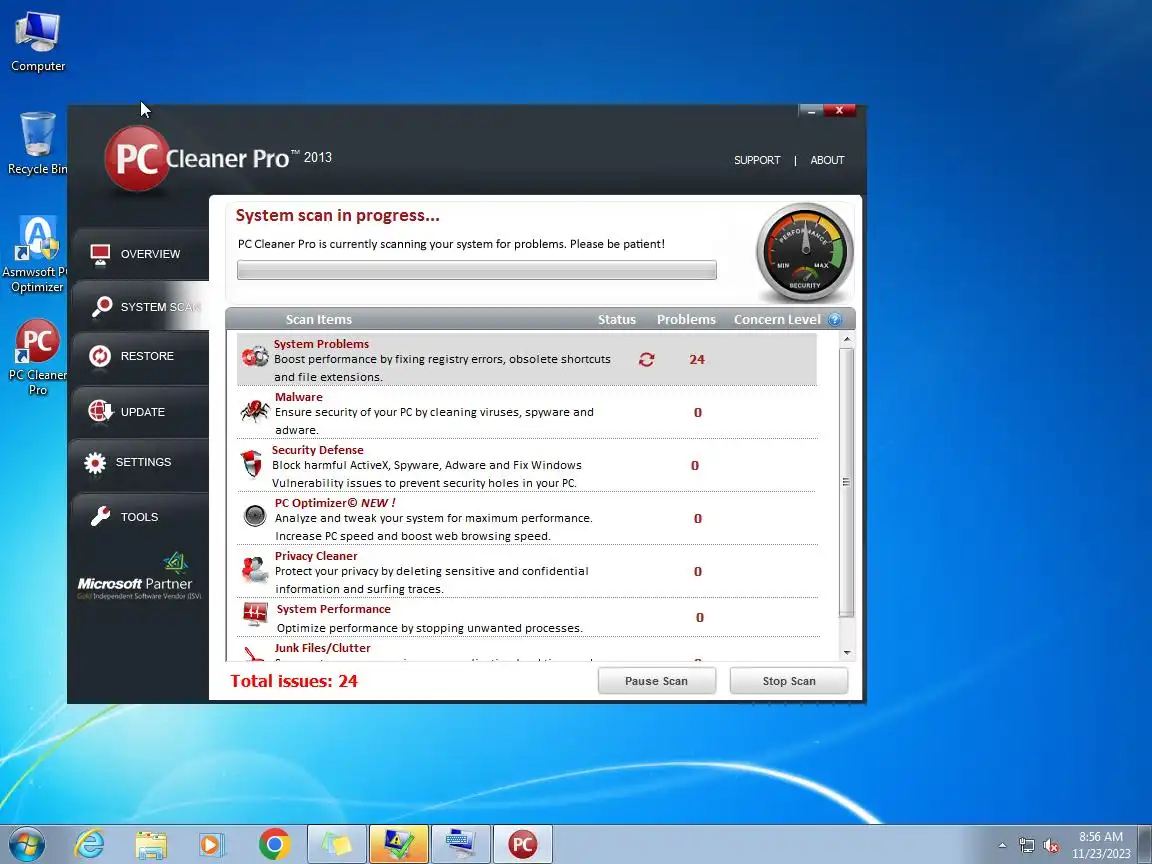Click the Overview monitor icon
Image resolution: width=1152 pixels, height=864 pixels.
pos(100,254)
